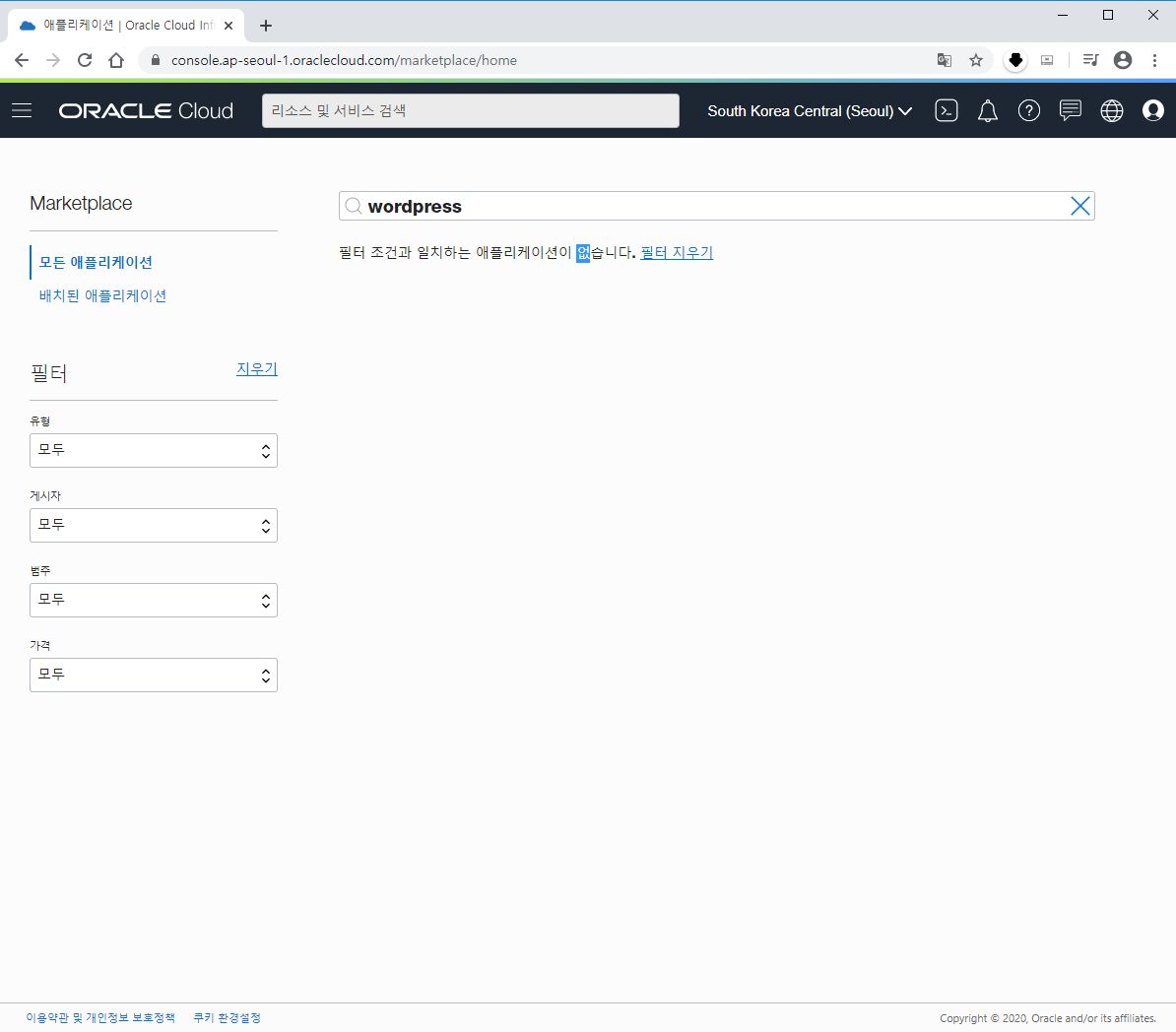Maximize the browser window
The image size is (1176, 1032).
(1108, 15)
